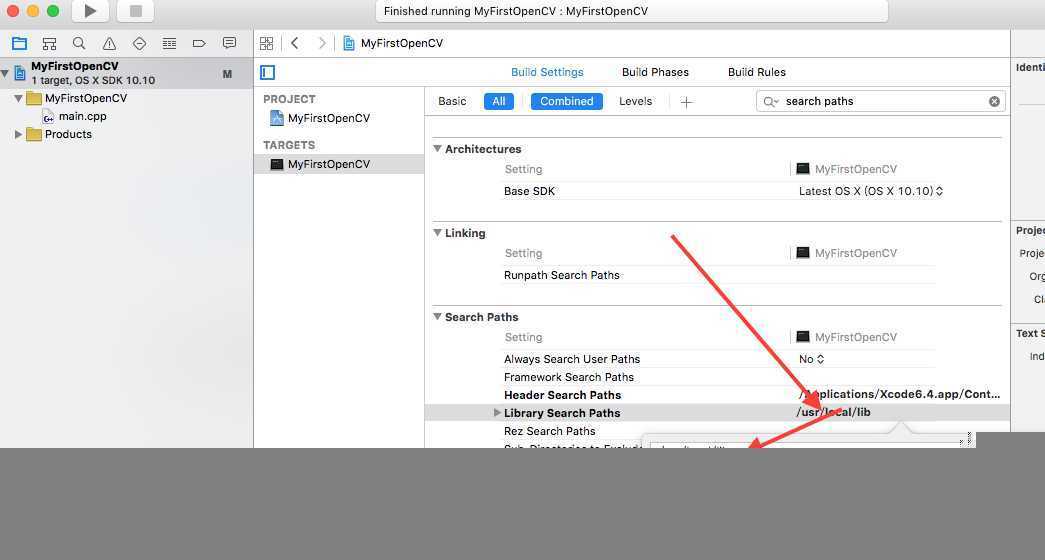The image size is (1045, 560).
Task: Clear the search paths filter text
Action: pyautogui.click(x=994, y=101)
